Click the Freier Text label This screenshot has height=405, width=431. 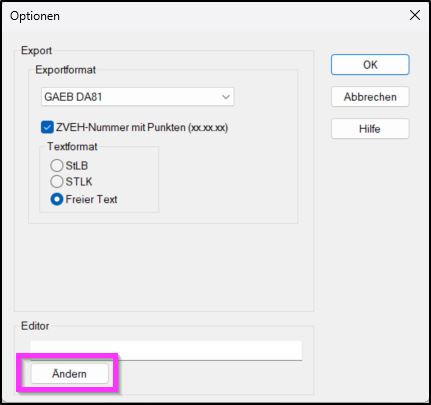pyautogui.click(x=91, y=199)
